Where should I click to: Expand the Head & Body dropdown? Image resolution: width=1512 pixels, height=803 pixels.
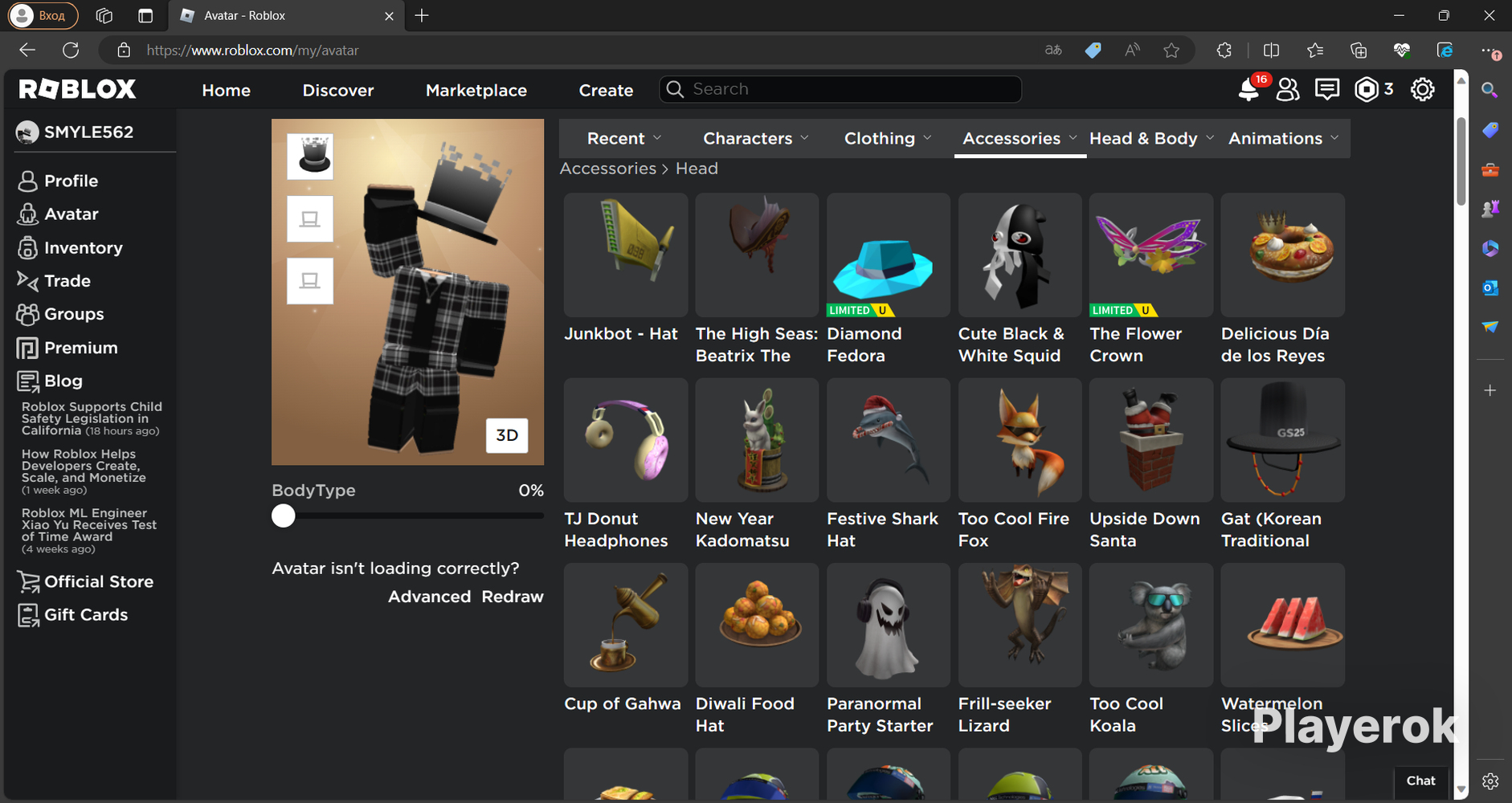(x=1151, y=138)
